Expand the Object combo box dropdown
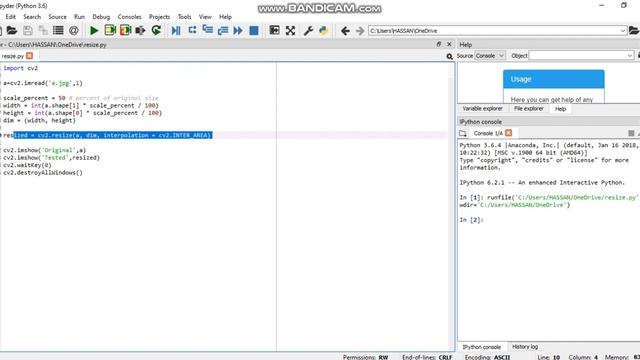 (x=630, y=56)
